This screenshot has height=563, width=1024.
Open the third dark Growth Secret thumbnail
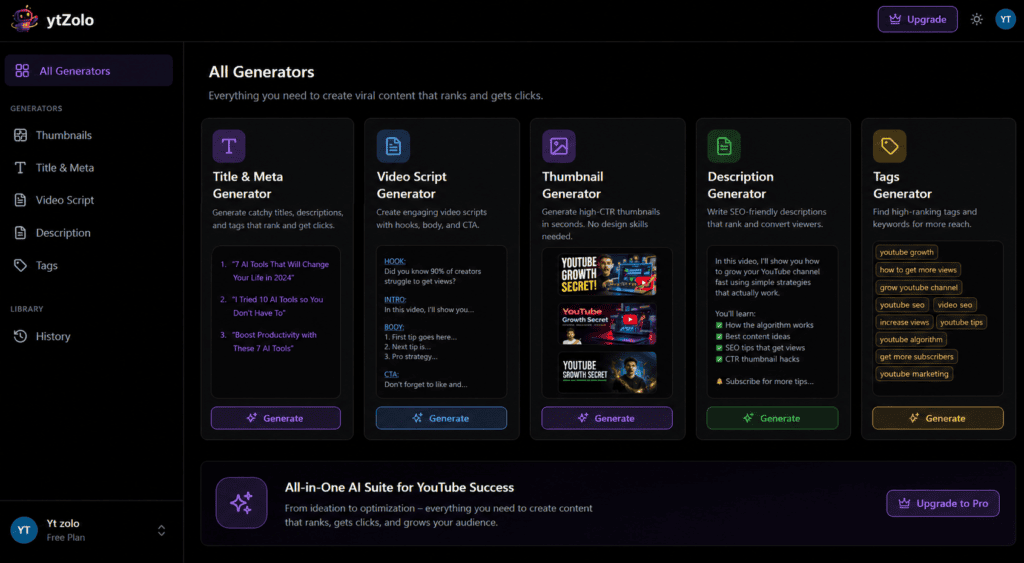(607, 372)
